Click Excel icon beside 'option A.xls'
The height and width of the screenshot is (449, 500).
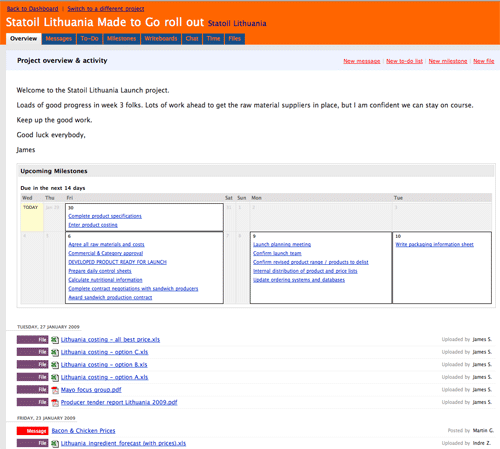(55, 377)
